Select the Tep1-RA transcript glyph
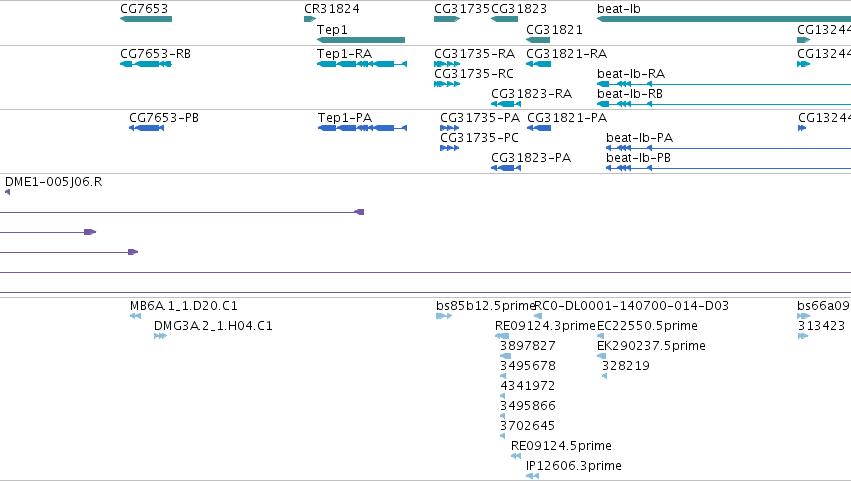Screen dimensions: 851x481 pos(362,64)
